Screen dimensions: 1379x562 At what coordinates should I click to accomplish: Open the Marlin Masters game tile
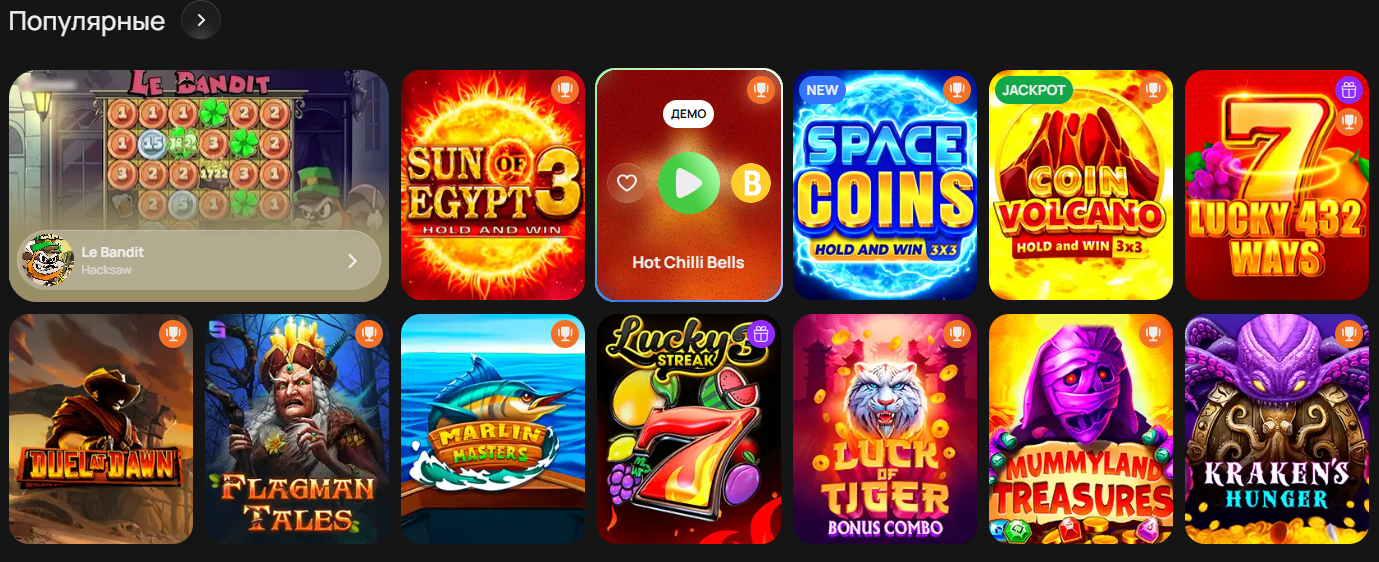coord(493,429)
